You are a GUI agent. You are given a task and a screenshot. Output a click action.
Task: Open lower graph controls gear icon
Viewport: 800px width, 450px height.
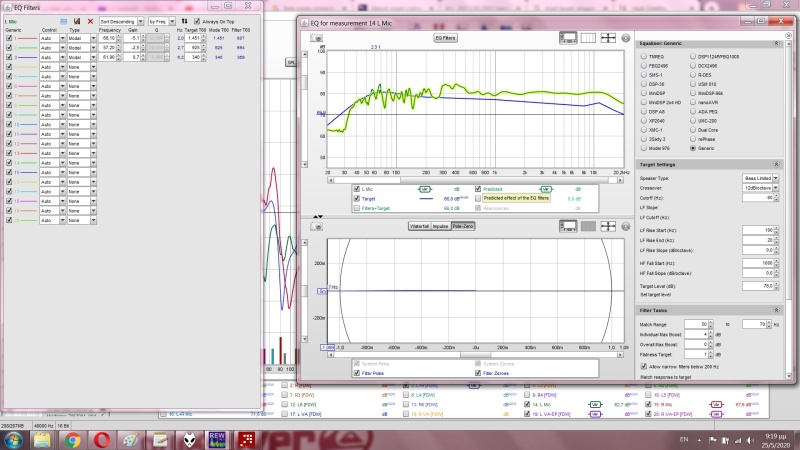(x=626, y=226)
